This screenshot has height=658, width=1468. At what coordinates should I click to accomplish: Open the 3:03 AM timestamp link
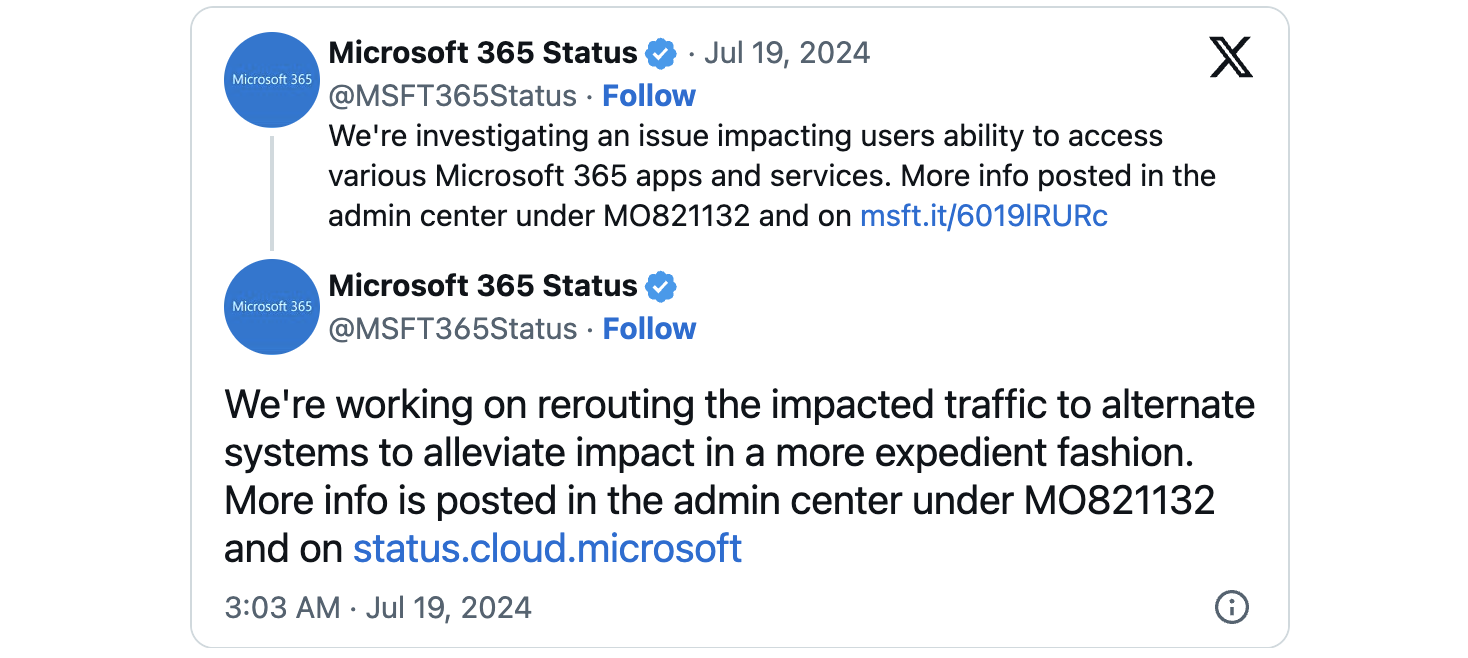click(x=378, y=607)
